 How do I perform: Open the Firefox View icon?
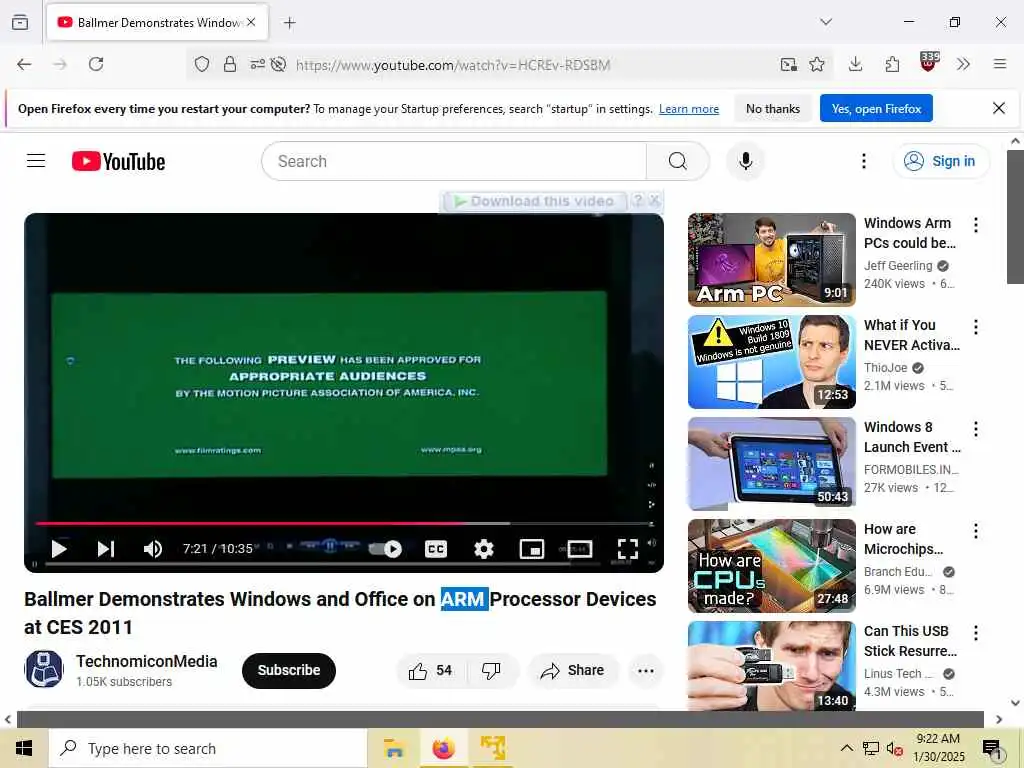[20, 22]
